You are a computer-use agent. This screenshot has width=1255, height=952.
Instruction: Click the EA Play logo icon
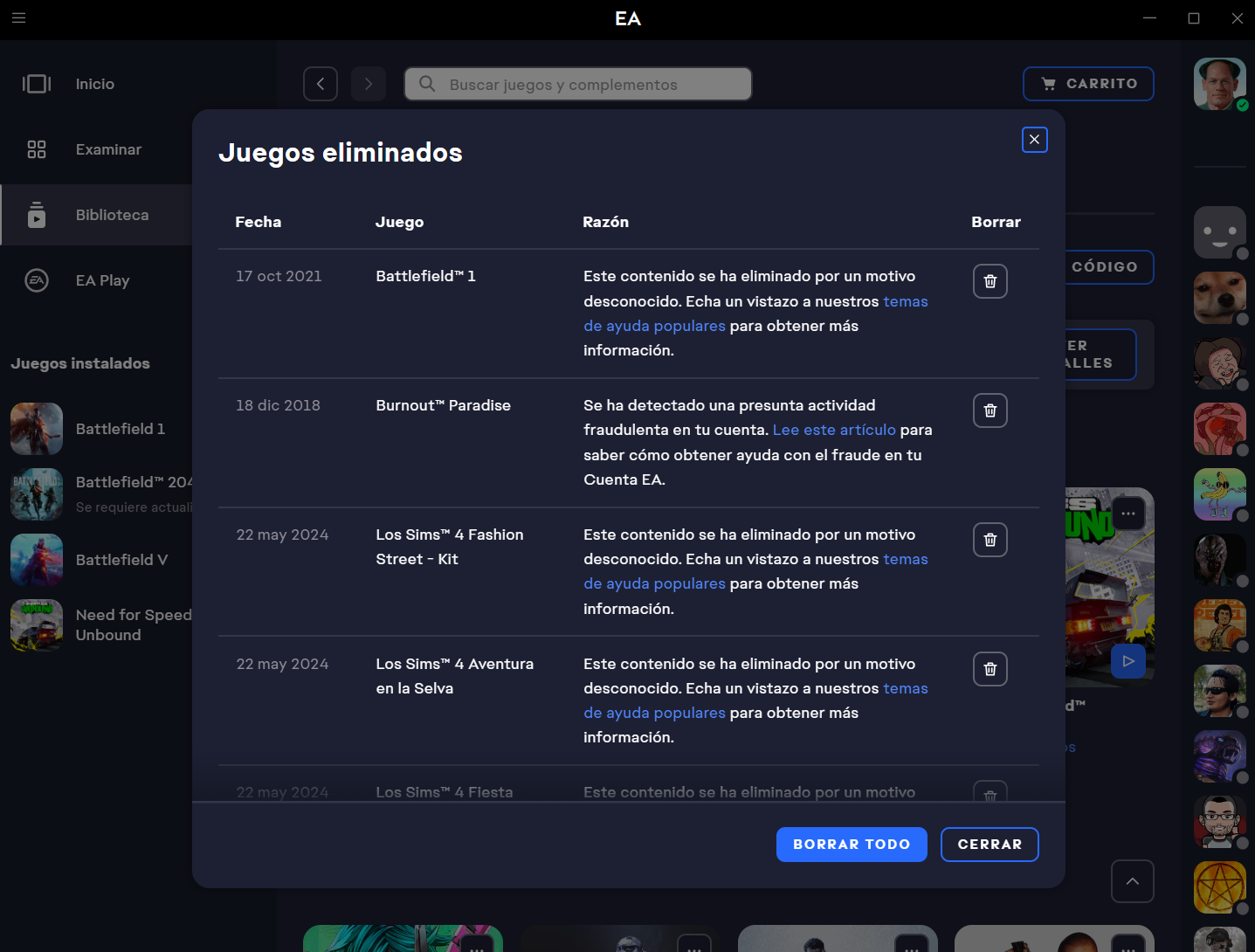[x=37, y=280]
